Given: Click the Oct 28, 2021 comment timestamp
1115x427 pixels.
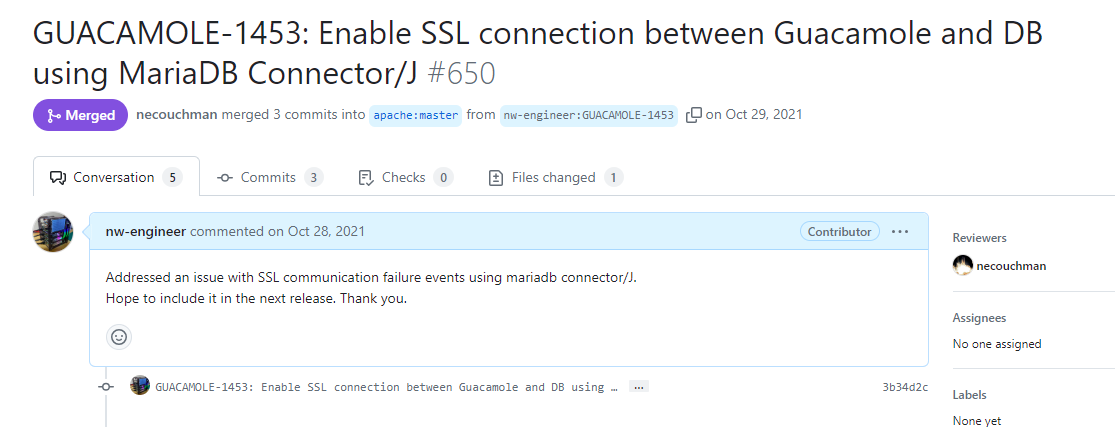Looking at the screenshot, I should point(326,232).
